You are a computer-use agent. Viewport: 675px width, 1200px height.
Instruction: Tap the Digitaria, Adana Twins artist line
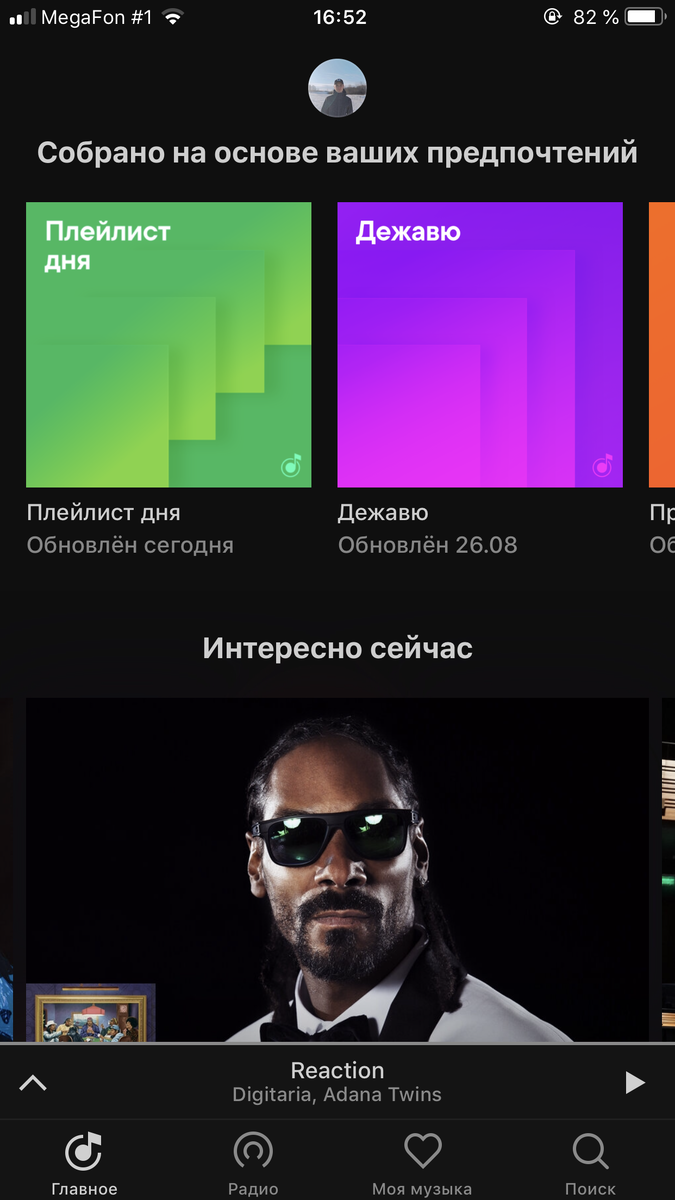click(337, 1095)
